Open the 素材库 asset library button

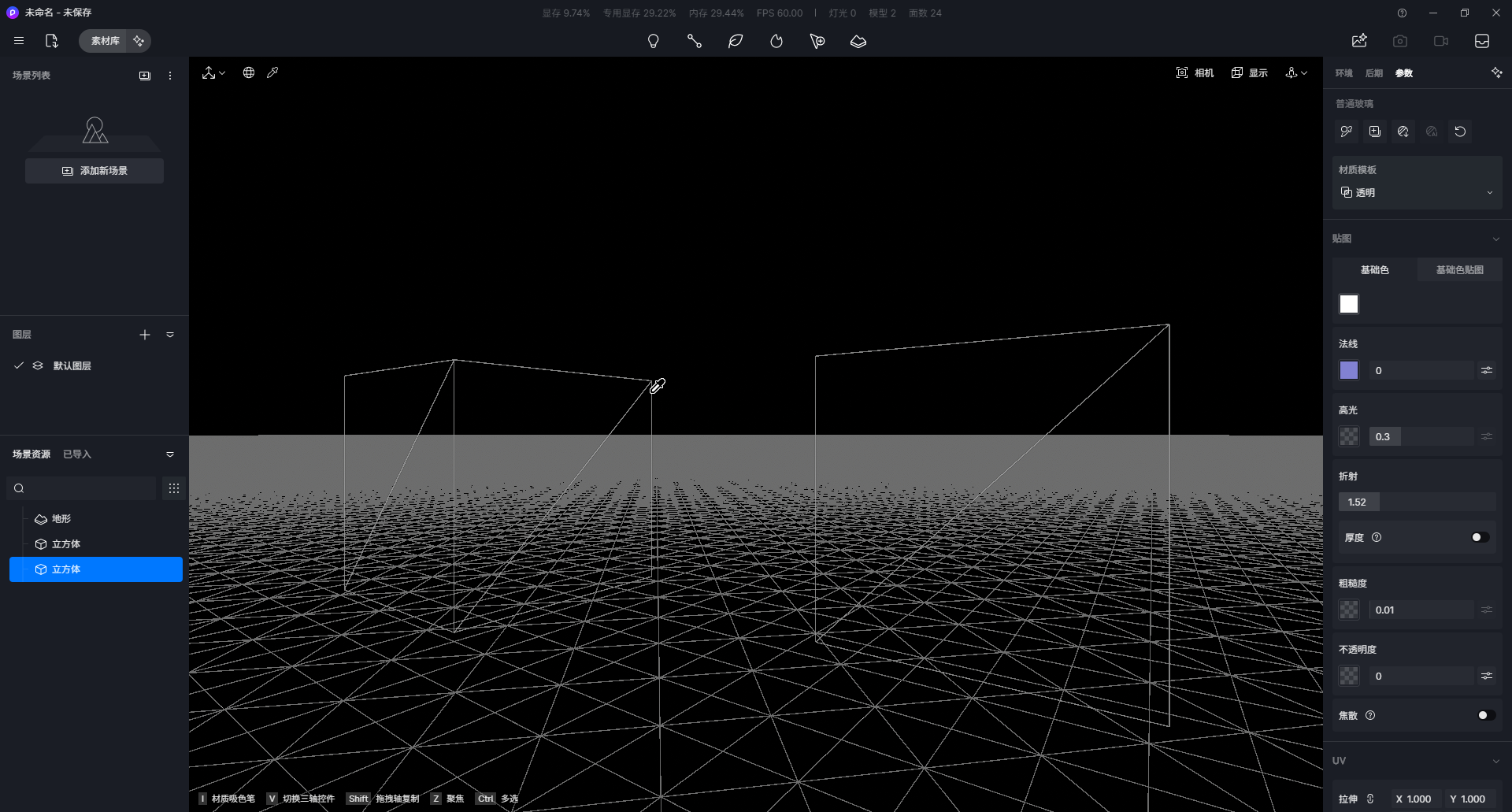(x=105, y=41)
